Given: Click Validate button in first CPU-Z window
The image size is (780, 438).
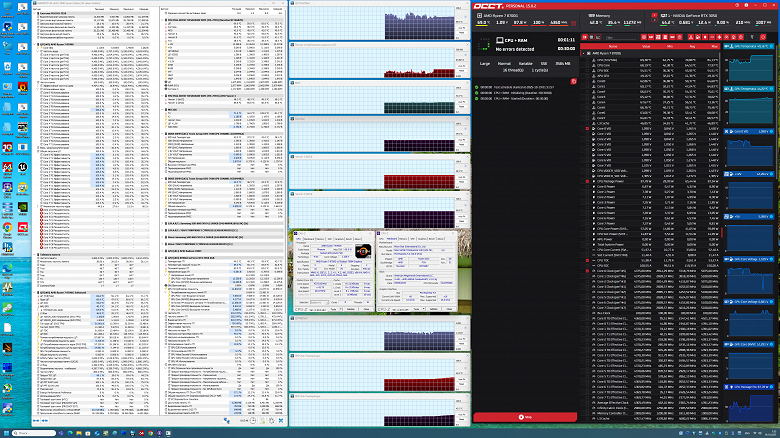Looking at the screenshot, I should click(351, 309).
